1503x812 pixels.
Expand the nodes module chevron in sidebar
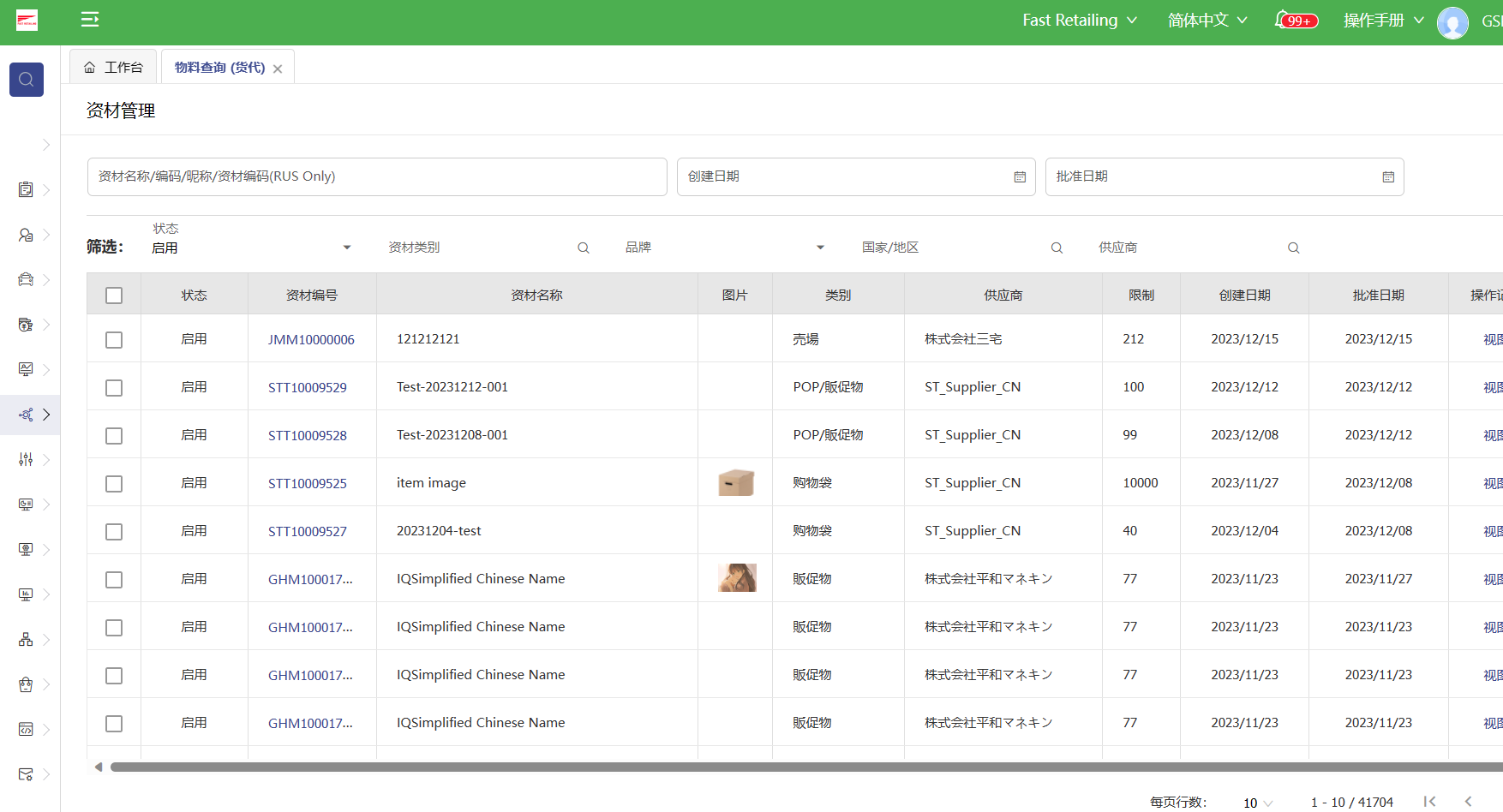[x=46, y=415]
